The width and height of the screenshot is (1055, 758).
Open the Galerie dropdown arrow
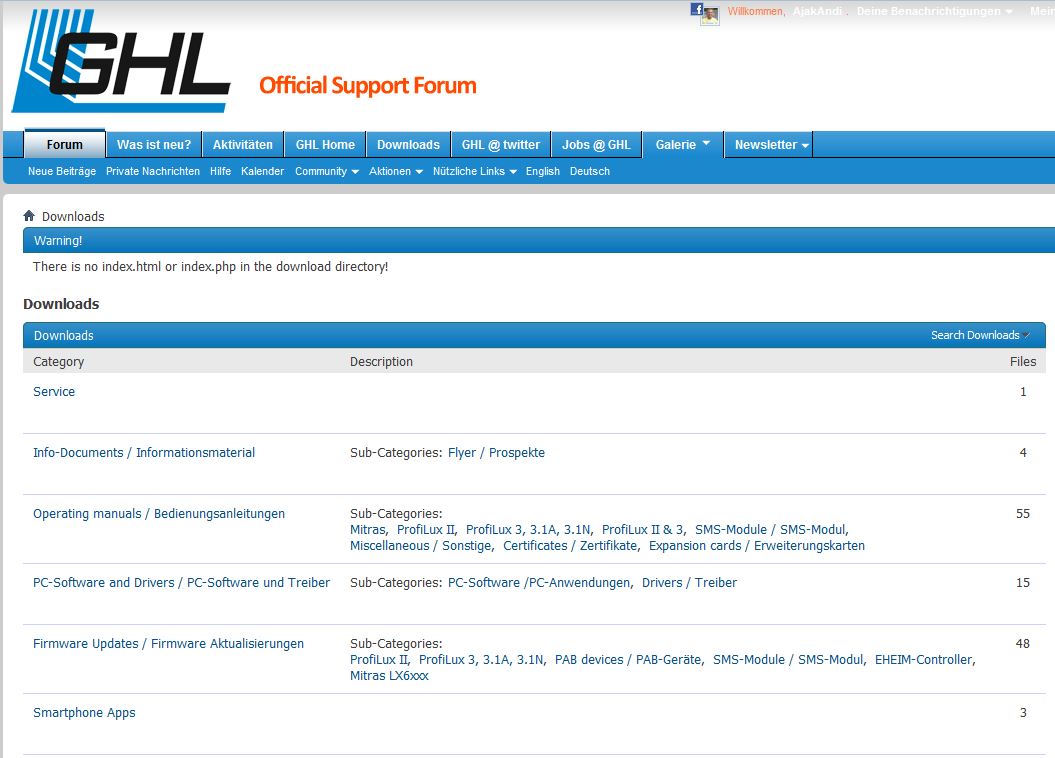tap(706, 144)
